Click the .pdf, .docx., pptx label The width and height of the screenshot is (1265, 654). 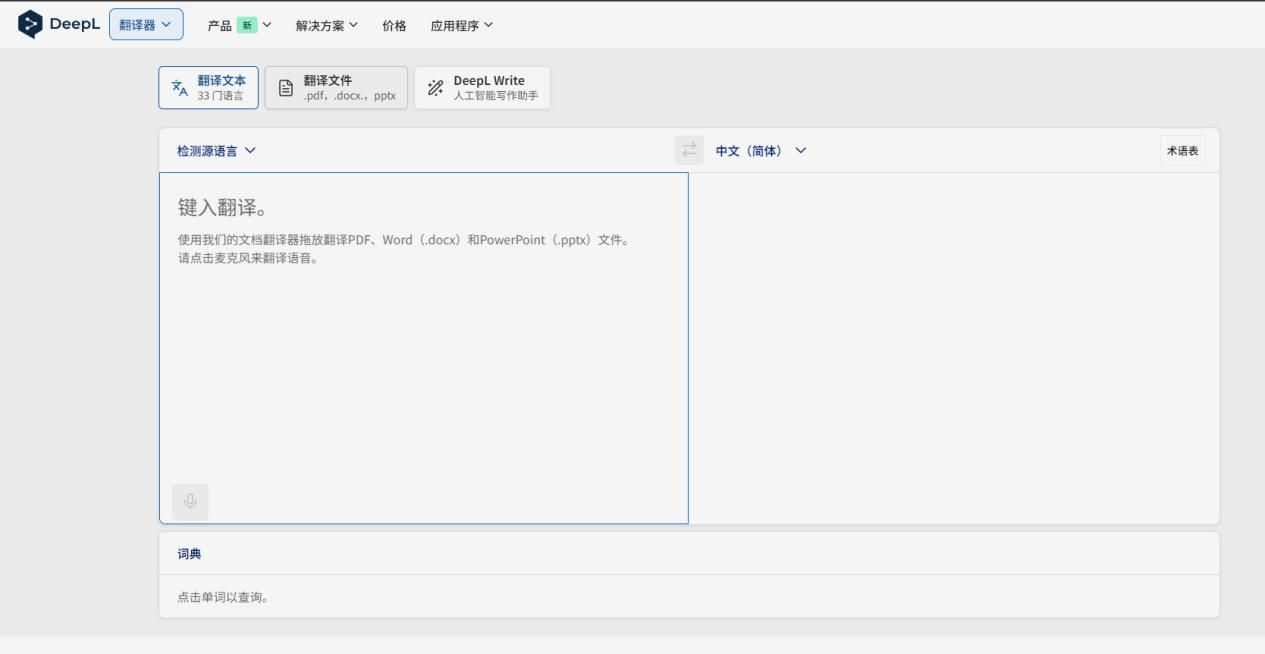(x=349, y=96)
